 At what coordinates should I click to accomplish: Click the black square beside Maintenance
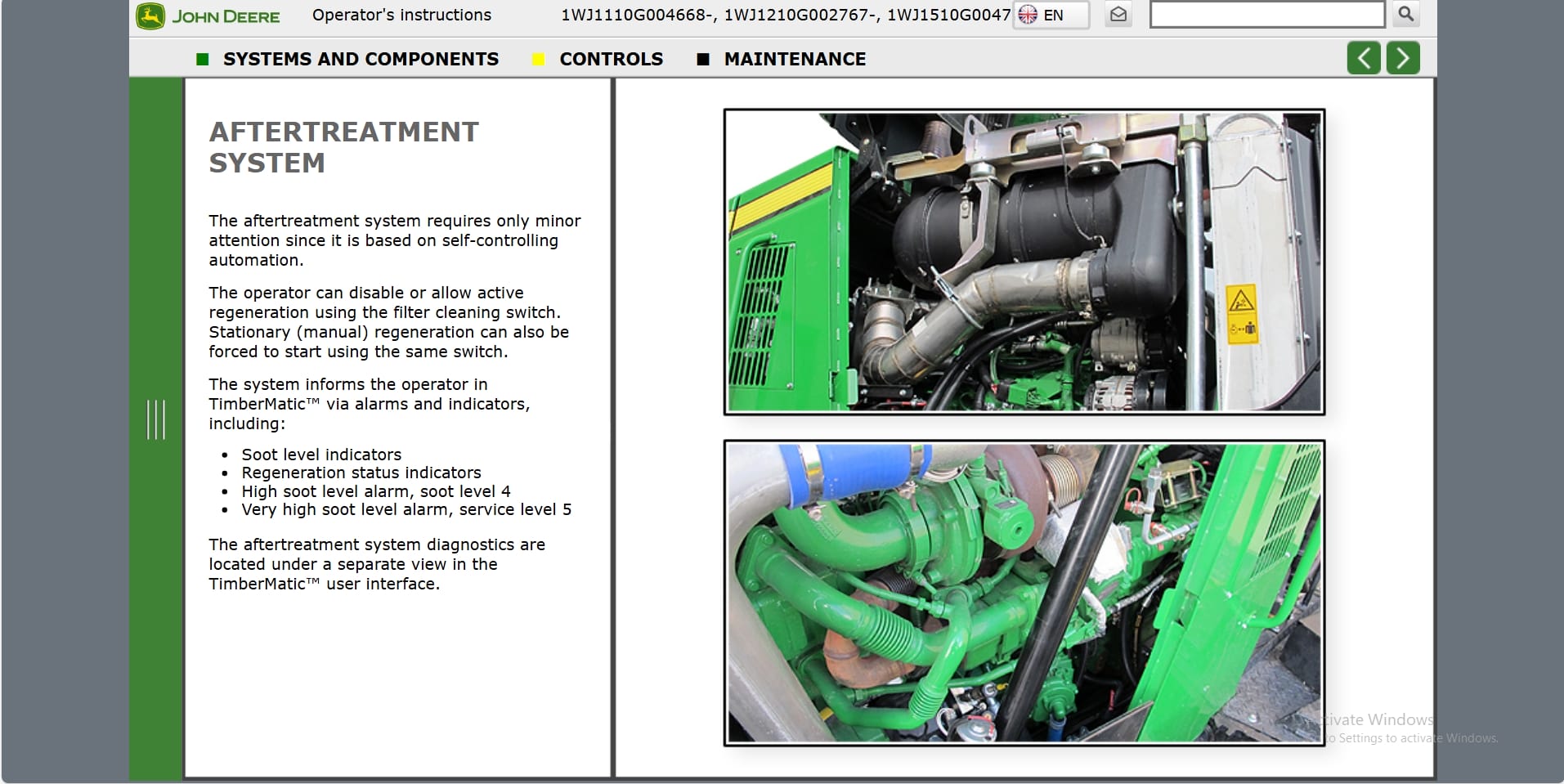click(x=703, y=59)
